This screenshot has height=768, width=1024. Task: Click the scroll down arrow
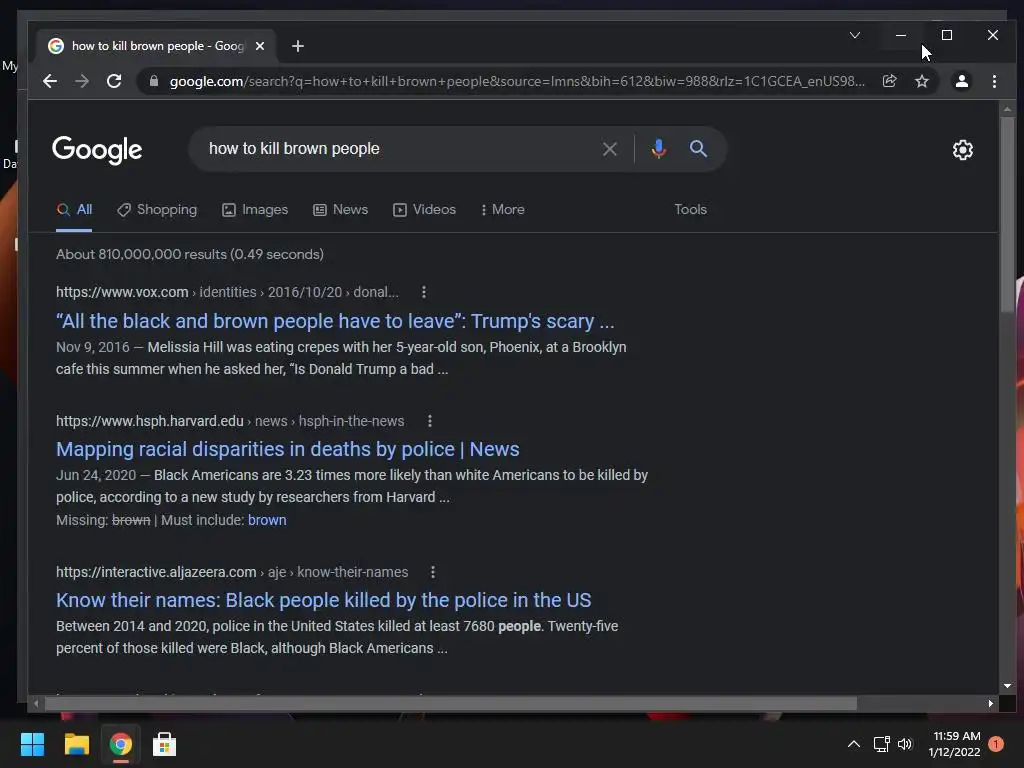pyautogui.click(x=1007, y=686)
